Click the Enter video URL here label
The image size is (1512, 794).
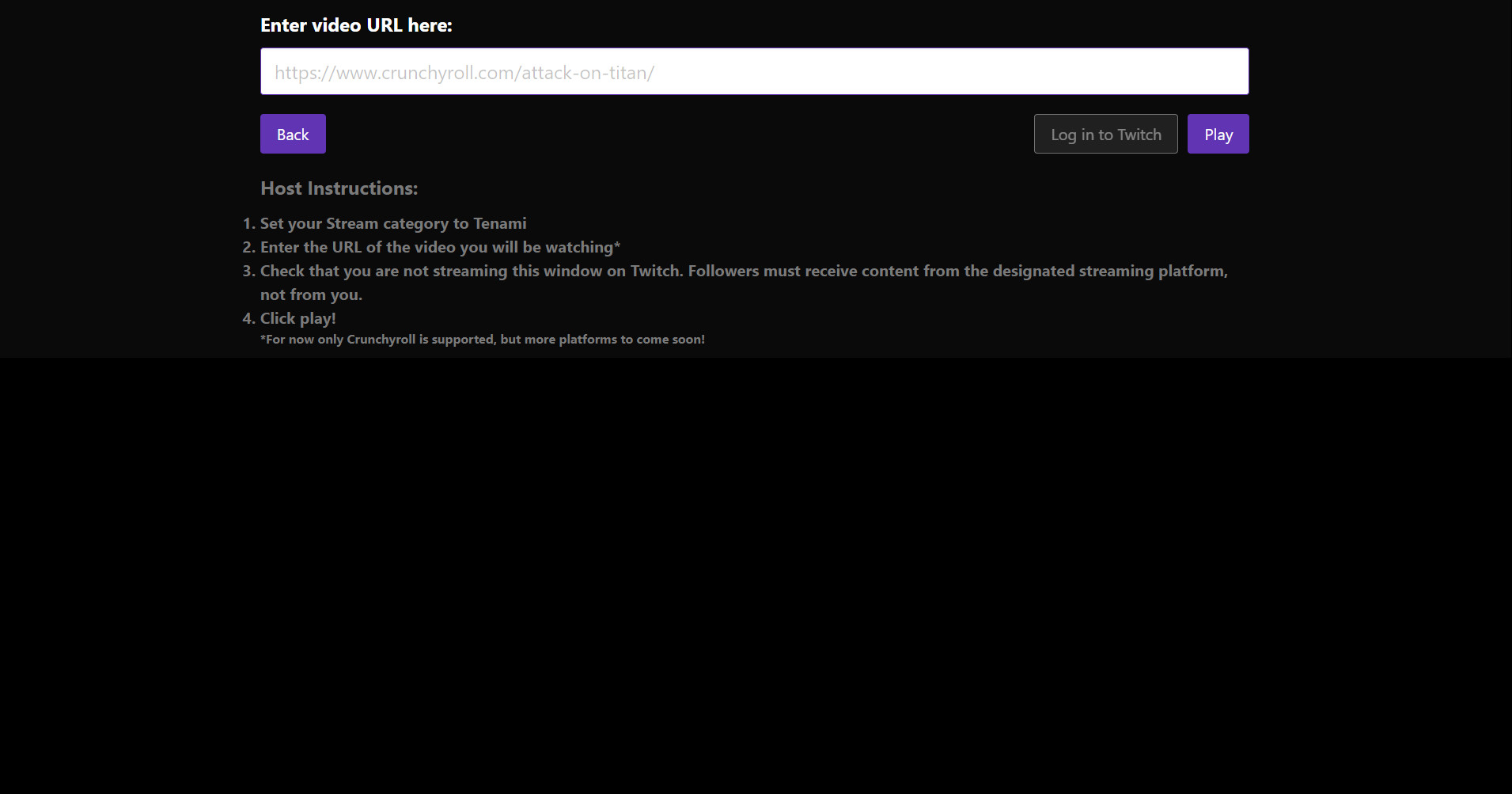point(356,25)
